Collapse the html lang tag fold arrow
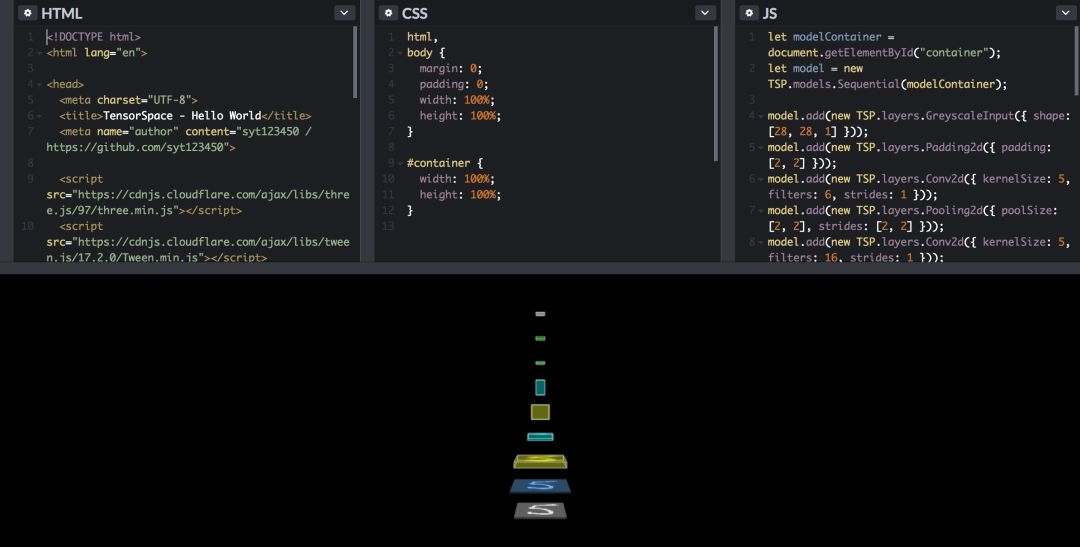 click(x=40, y=53)
